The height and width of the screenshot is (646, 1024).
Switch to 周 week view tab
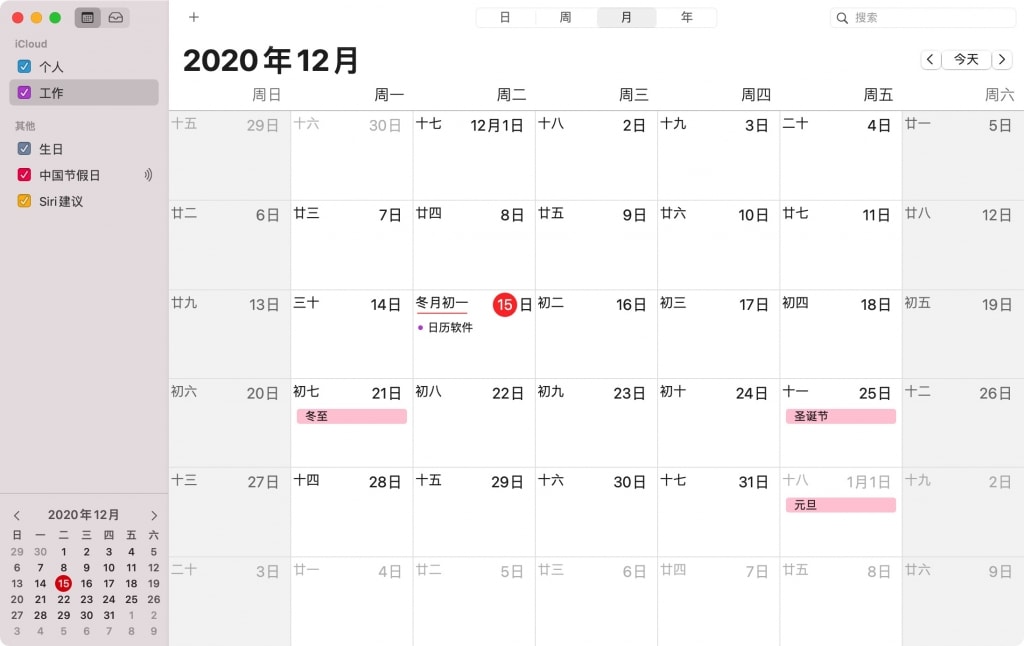pyautogui.click(x=566, y=18)
